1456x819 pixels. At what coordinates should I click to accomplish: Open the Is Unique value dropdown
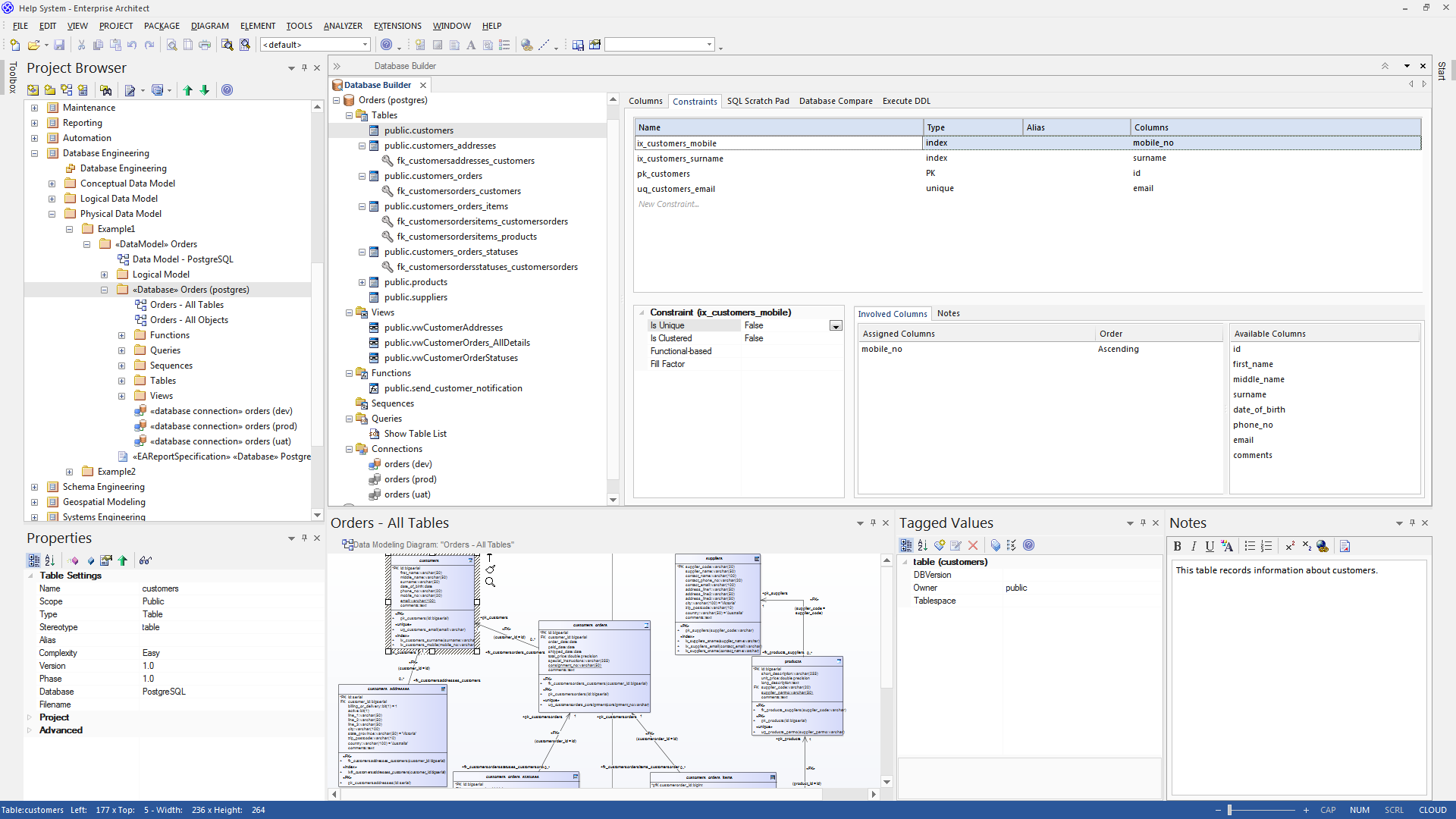click(836, 326)
